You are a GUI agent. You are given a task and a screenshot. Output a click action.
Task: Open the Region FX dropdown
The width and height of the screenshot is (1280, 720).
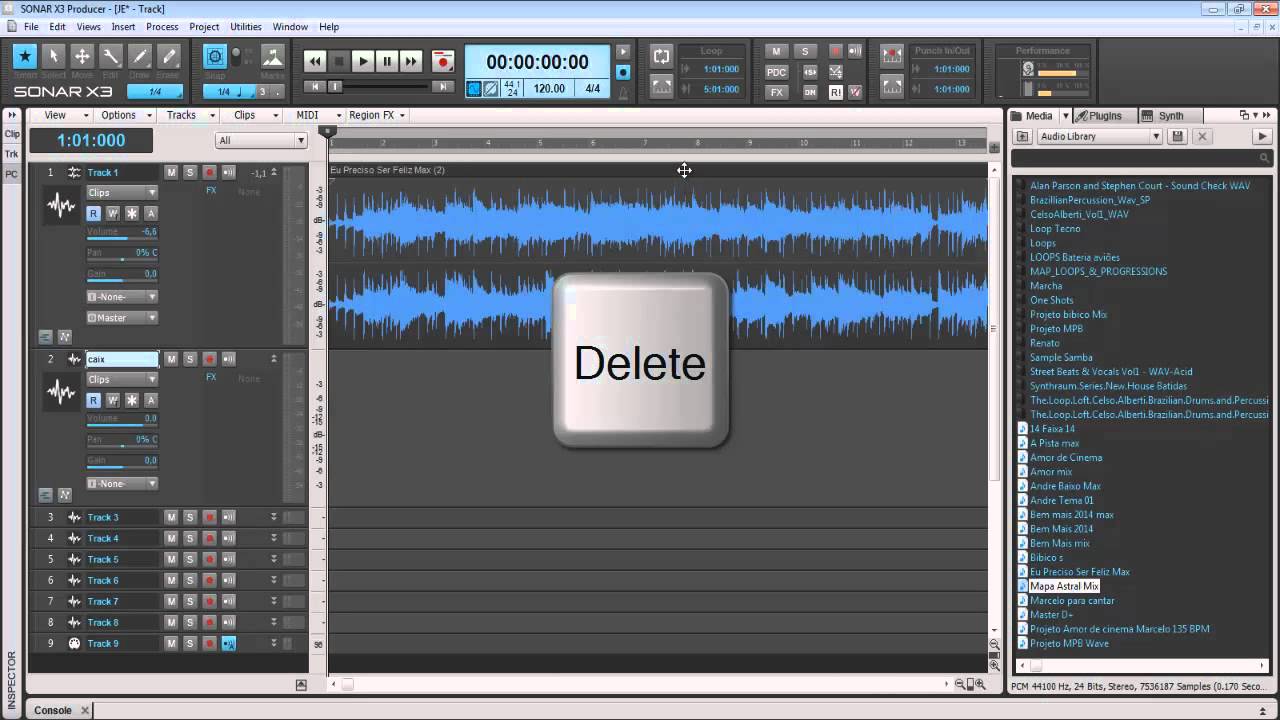pos(376,115)
